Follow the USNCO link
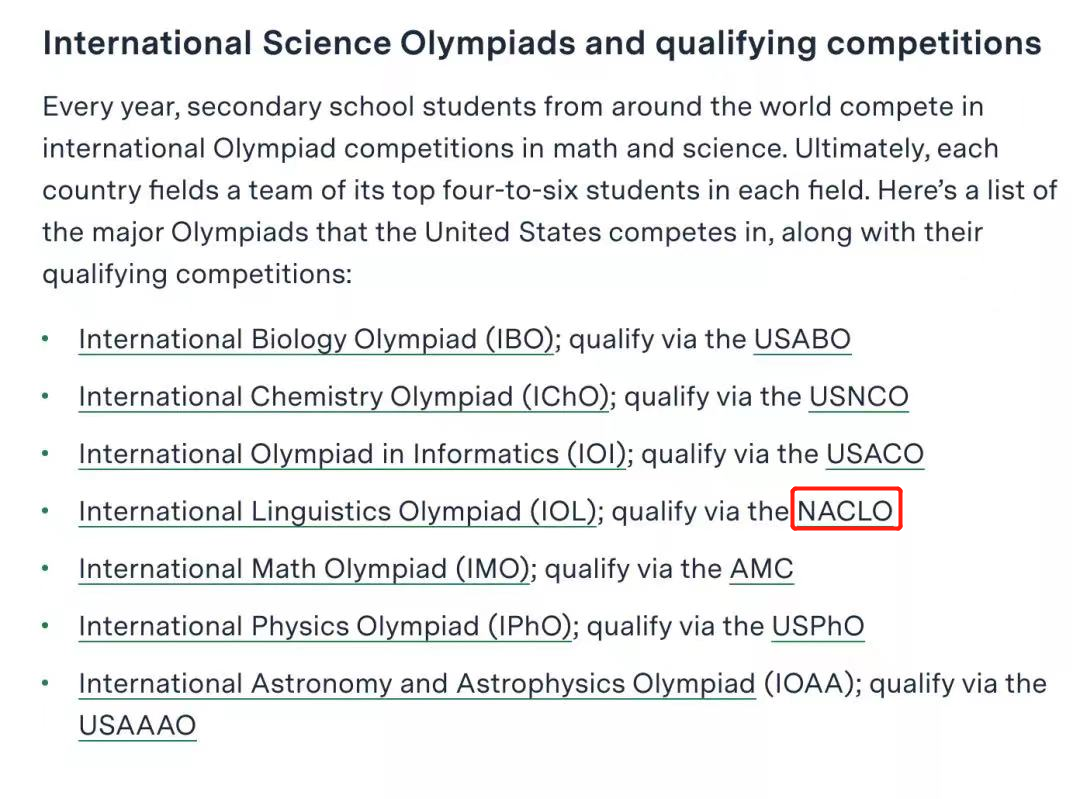The width and height of the screenshot is (1080, 799). [x=859, y=397]
